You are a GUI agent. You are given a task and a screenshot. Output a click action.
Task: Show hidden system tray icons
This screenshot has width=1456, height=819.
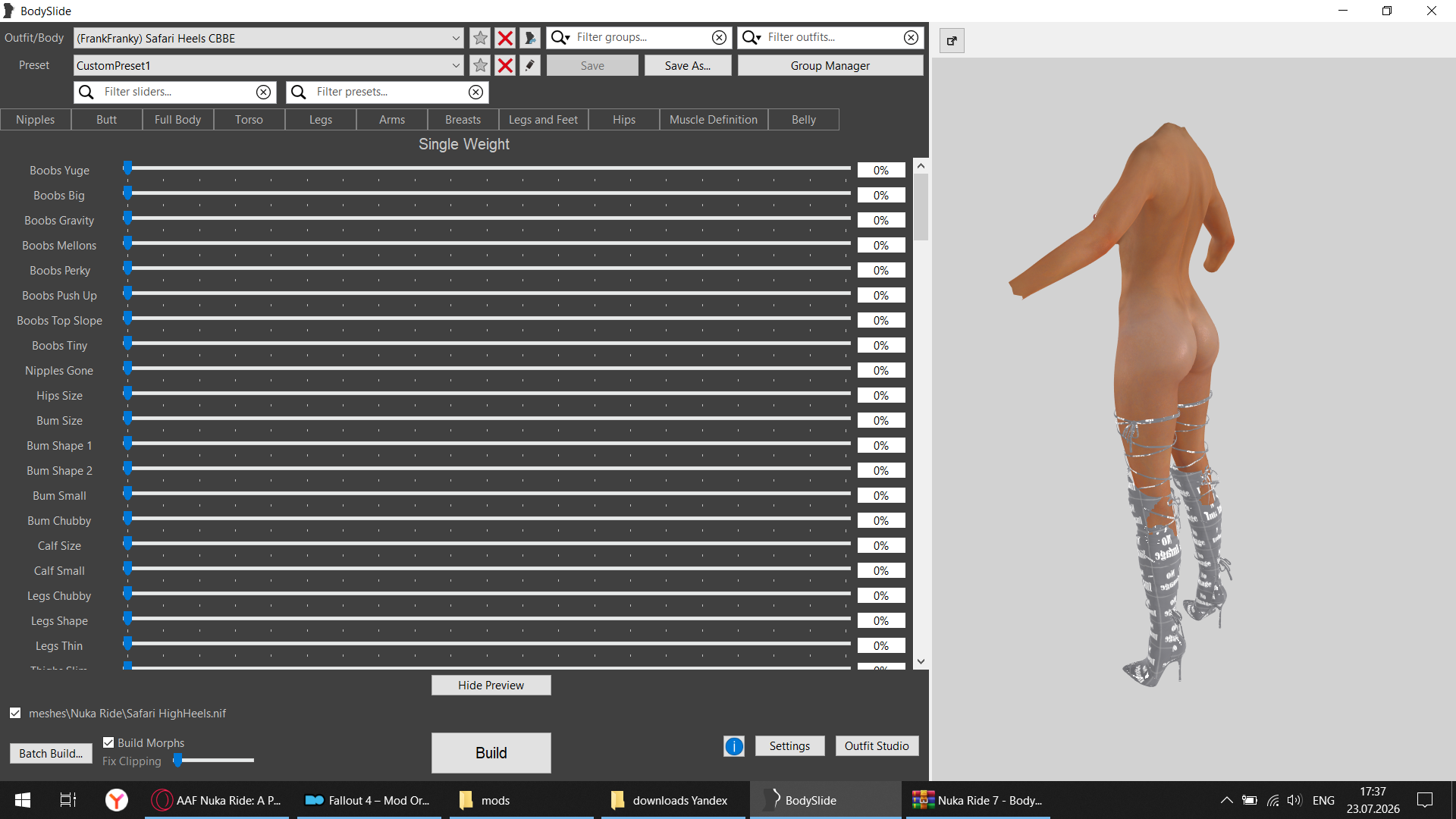(1226, 800)
